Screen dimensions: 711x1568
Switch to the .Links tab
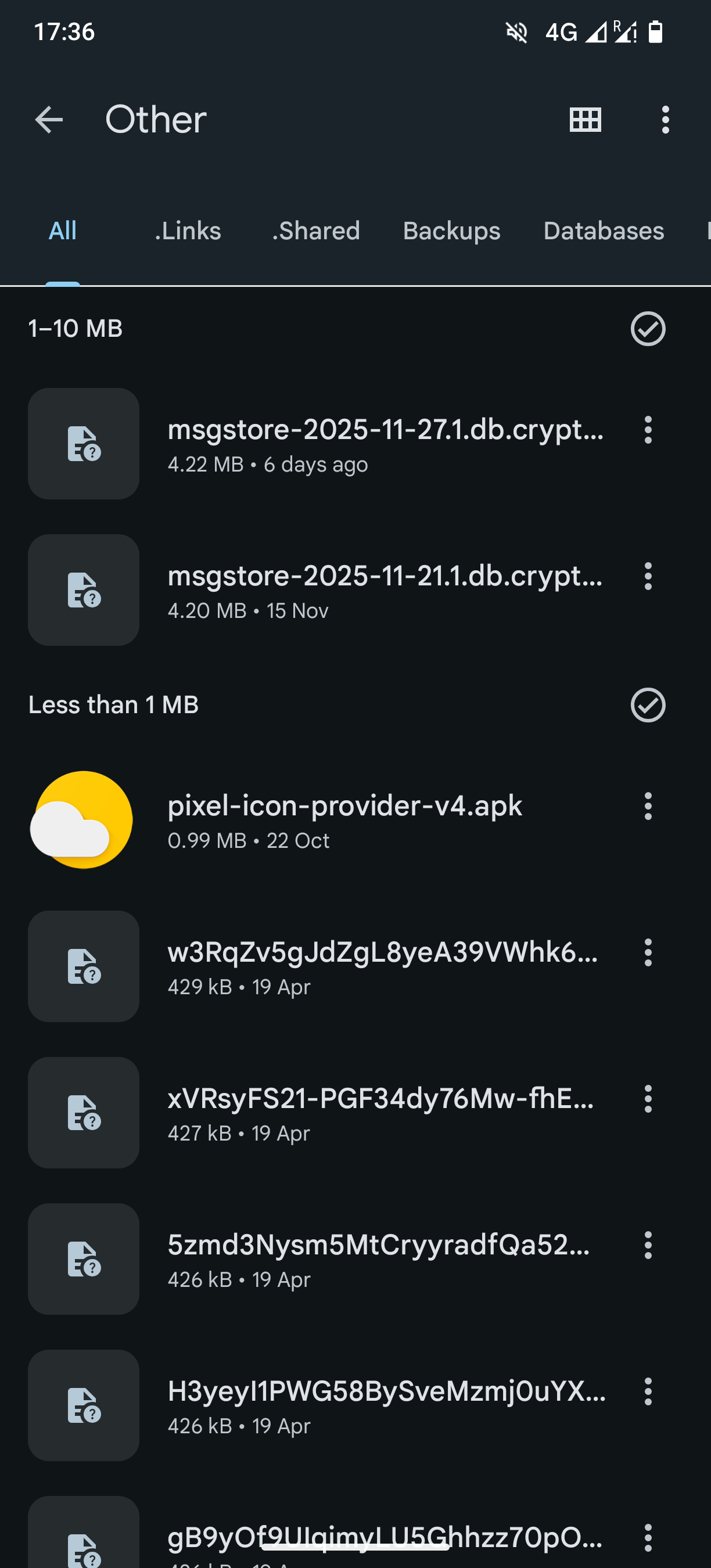(188, 231)
